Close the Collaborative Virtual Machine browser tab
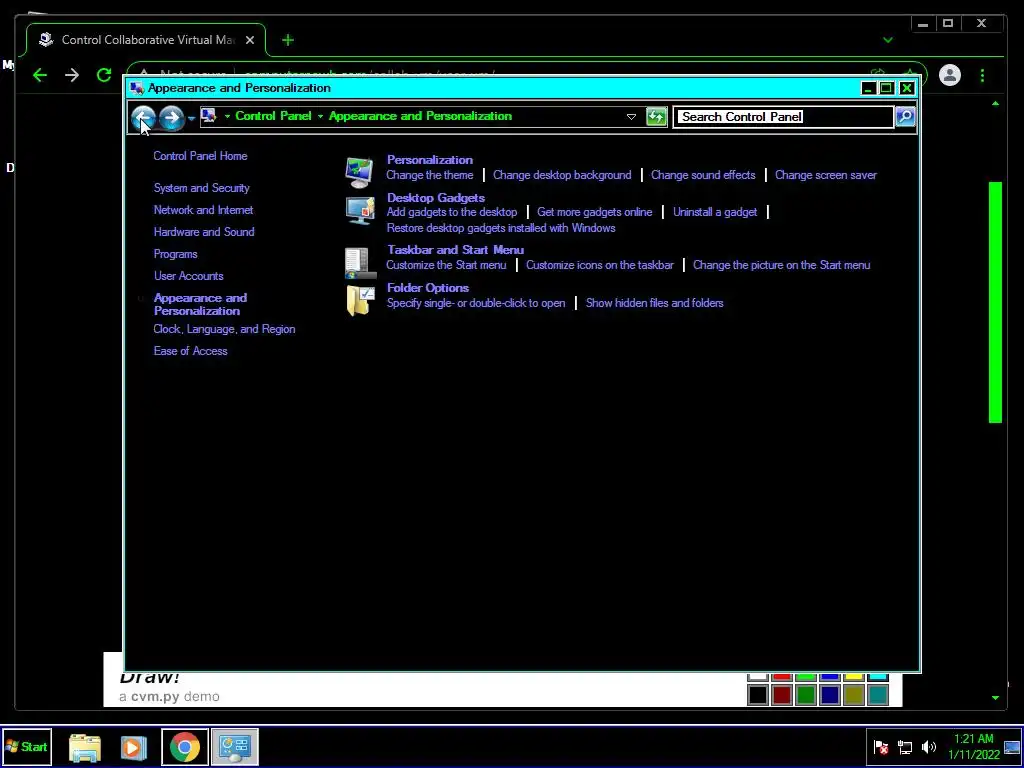1024x768 pixels. coord(249,40)
